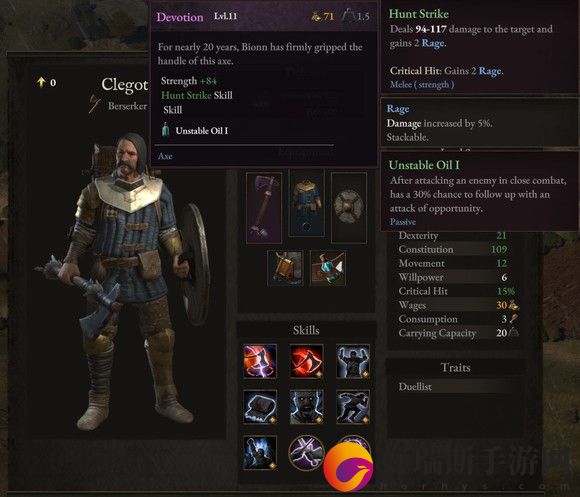Click the Carrying Capacity stat row

pos(458,333)
